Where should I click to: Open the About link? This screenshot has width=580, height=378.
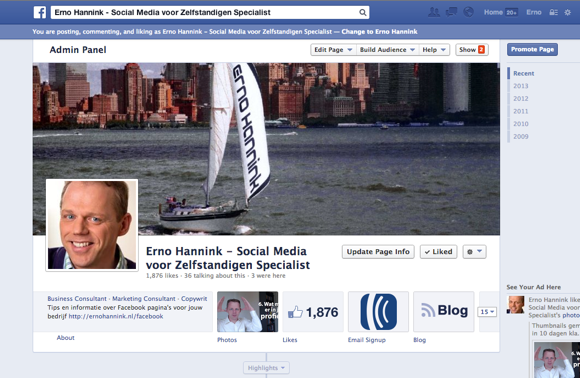coord(65,338)
